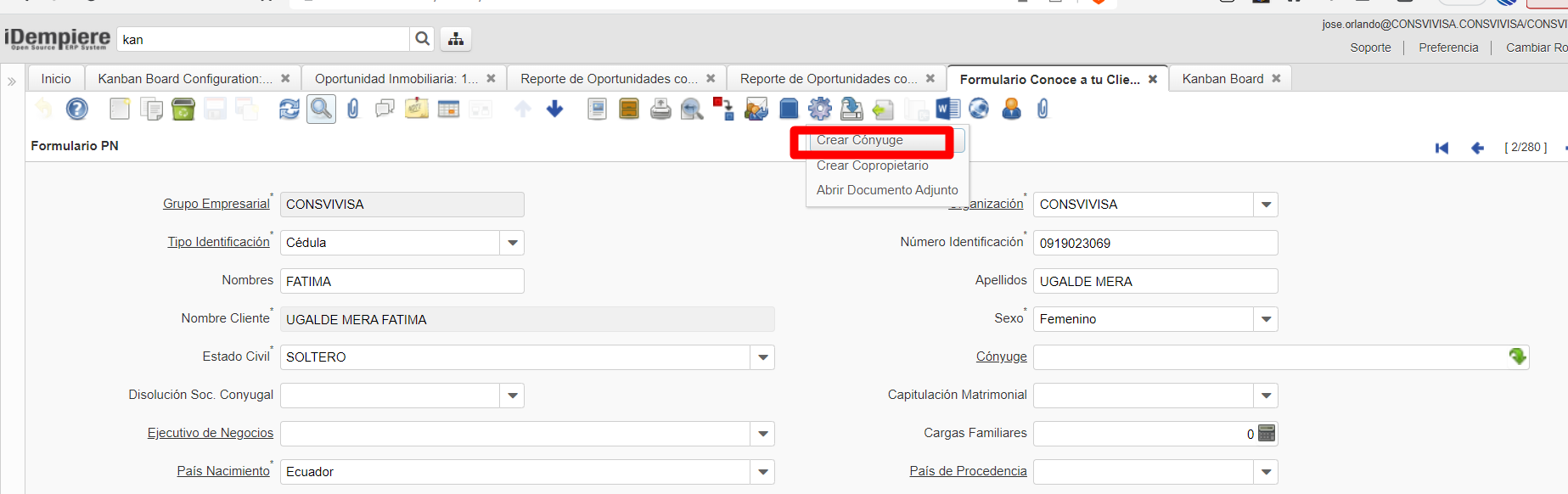This screenshot has height=494, width=1568.
Task: Click the green Delete record bin icon
Action: point(183,109)
